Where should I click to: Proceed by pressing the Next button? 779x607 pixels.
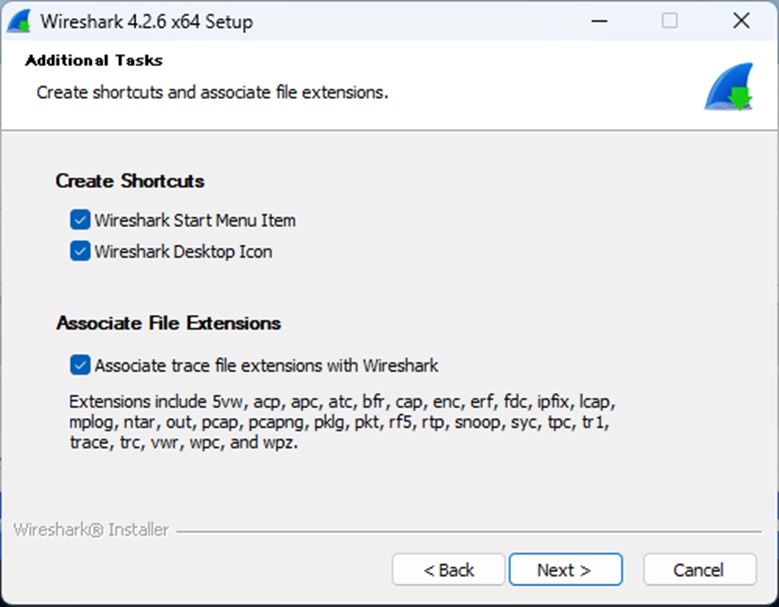point(565,570)
